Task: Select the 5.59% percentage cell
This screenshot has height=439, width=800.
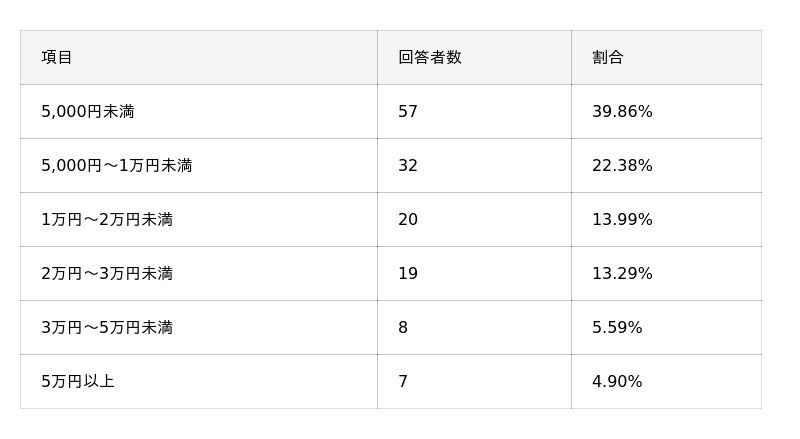Action: click(x=617, y=328)
